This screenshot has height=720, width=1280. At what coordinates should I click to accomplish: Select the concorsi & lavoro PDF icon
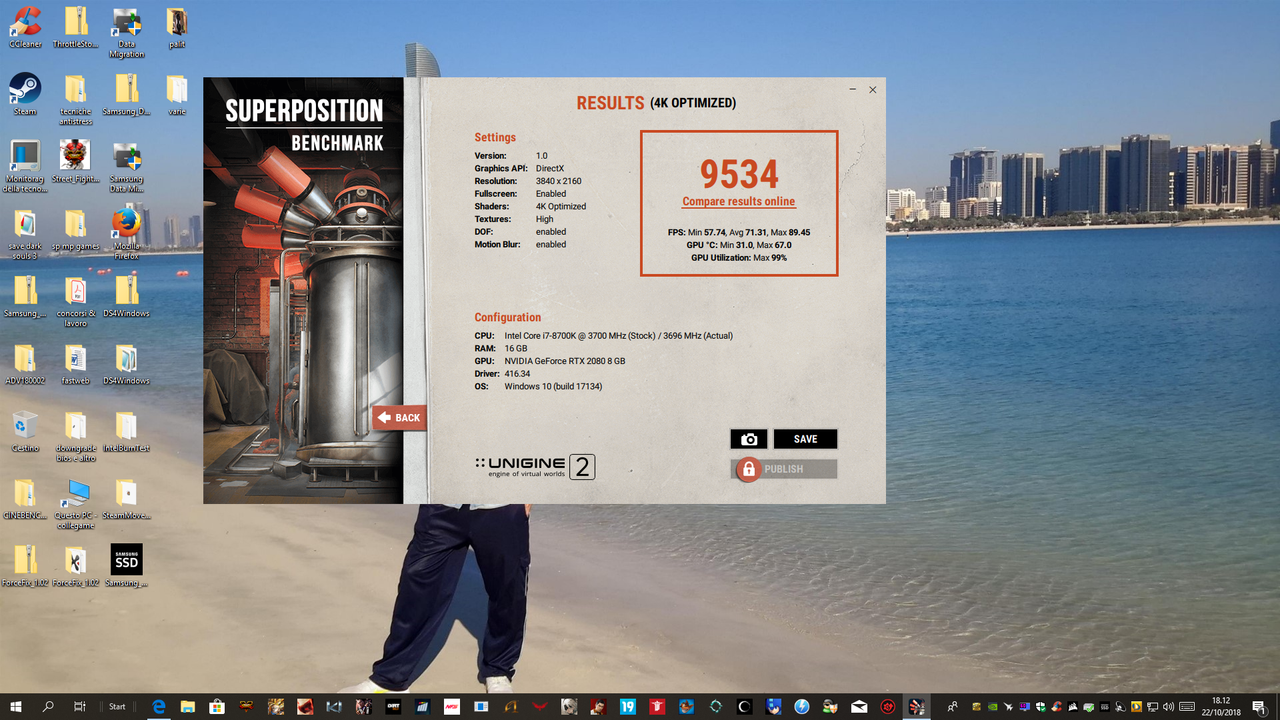click(75, 301)
